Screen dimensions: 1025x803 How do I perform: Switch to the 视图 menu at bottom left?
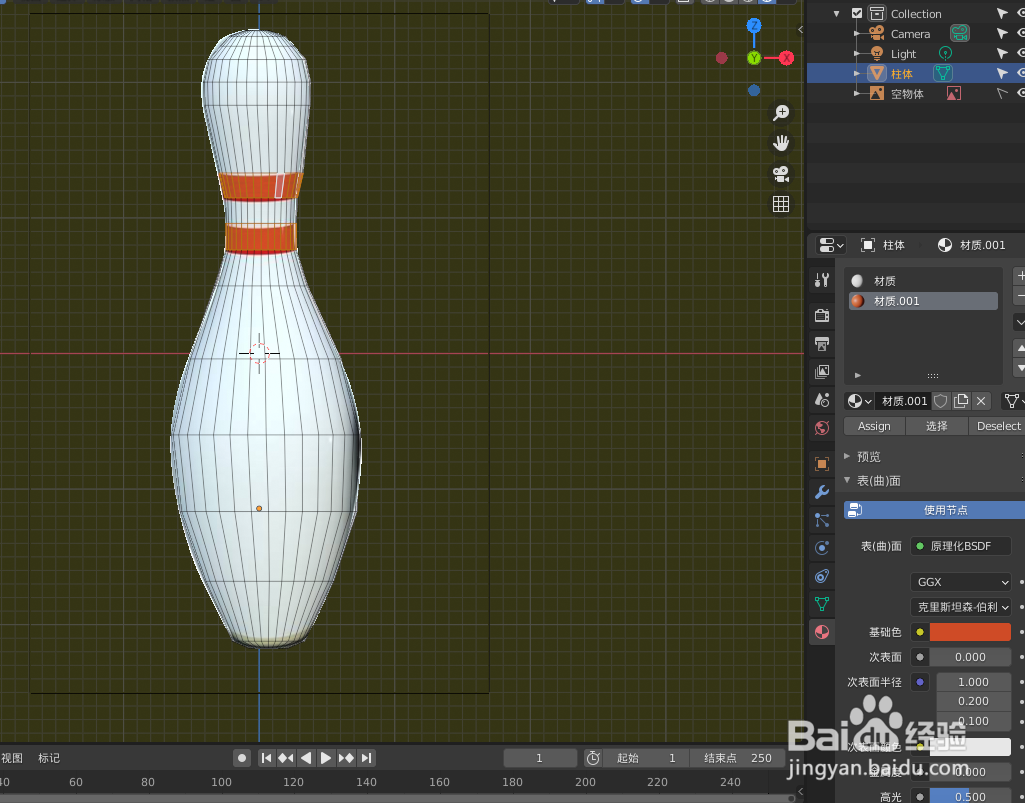[x=14, y=757]
